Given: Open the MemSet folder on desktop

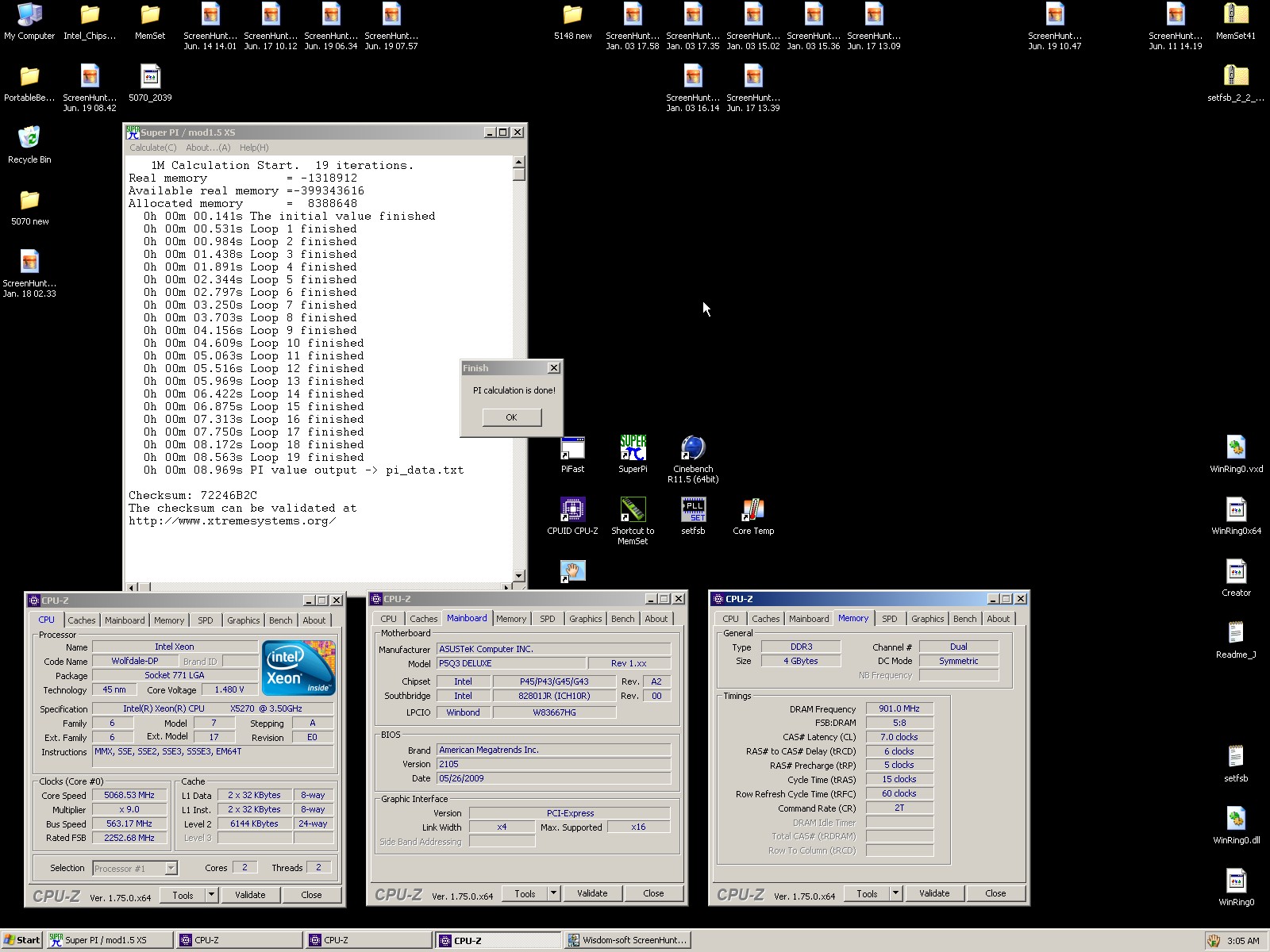Looking at the screenshot, I should point(150,21).
